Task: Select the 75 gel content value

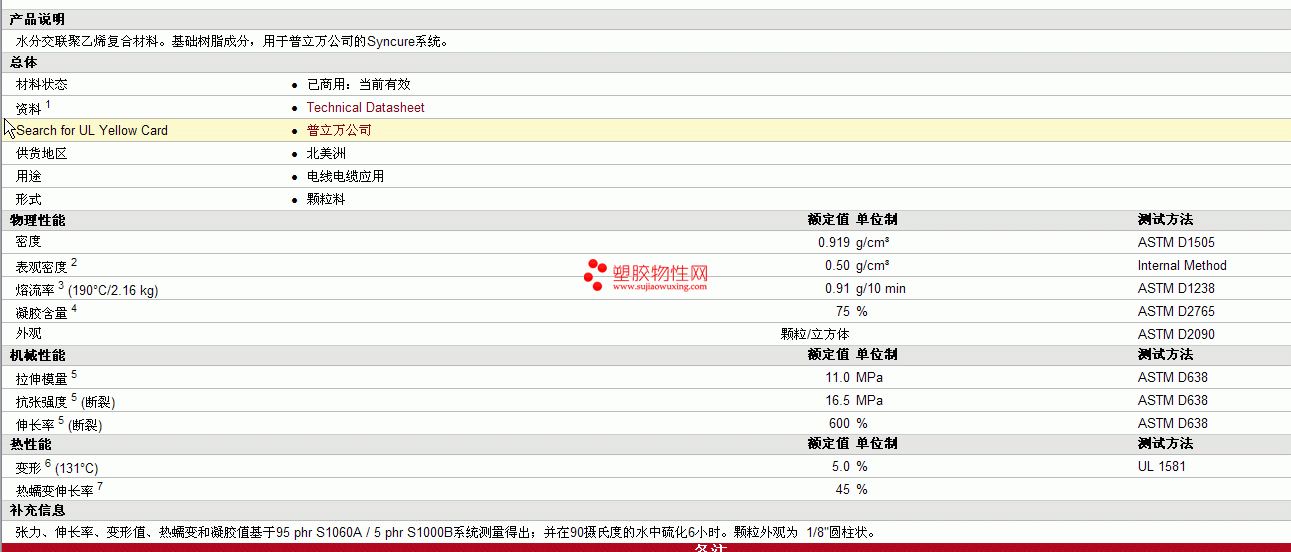Action: 843,311
